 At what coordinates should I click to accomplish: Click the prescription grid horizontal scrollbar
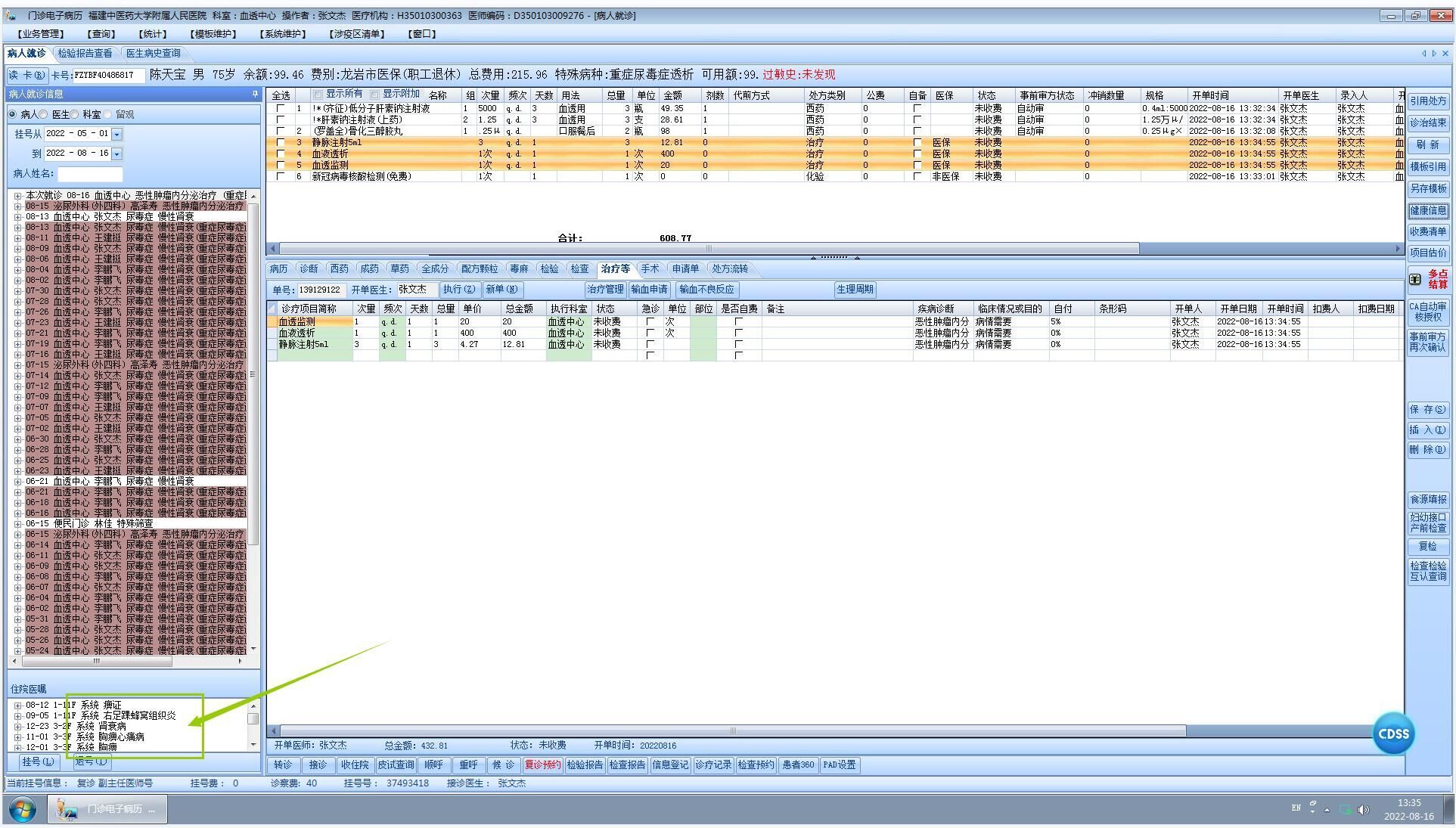pos(708,248)
